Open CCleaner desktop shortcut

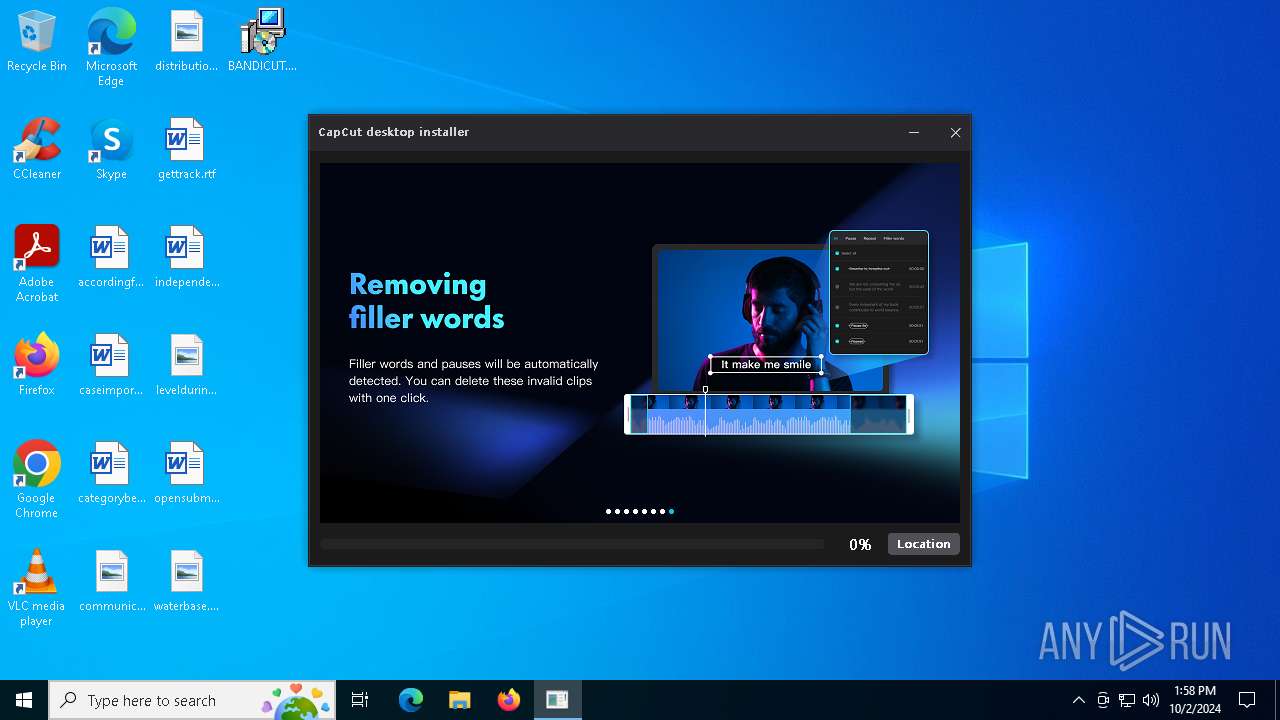point(37,149)
